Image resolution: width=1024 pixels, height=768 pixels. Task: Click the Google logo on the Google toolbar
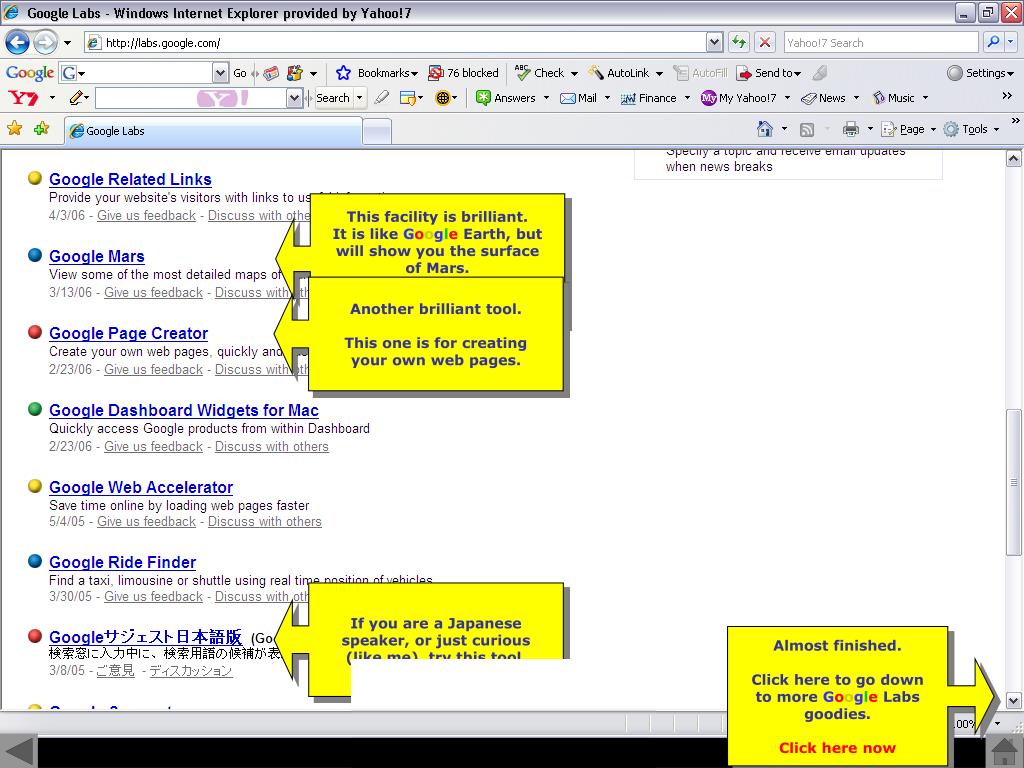29,72
